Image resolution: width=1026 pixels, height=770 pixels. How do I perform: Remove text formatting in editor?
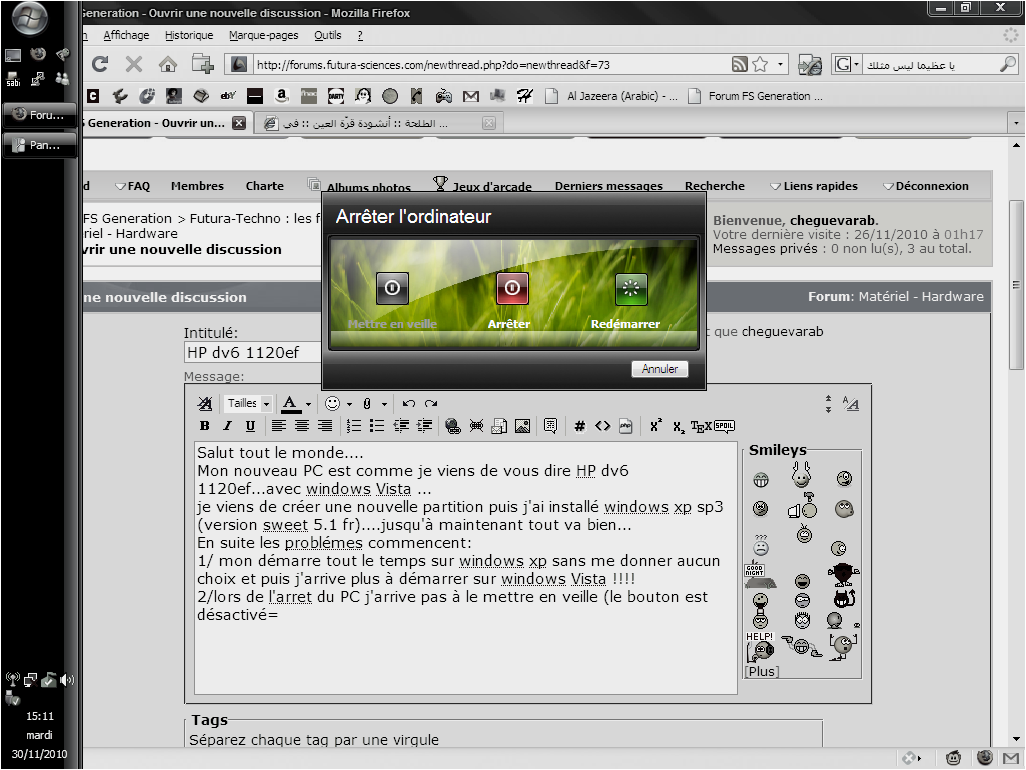205,404
